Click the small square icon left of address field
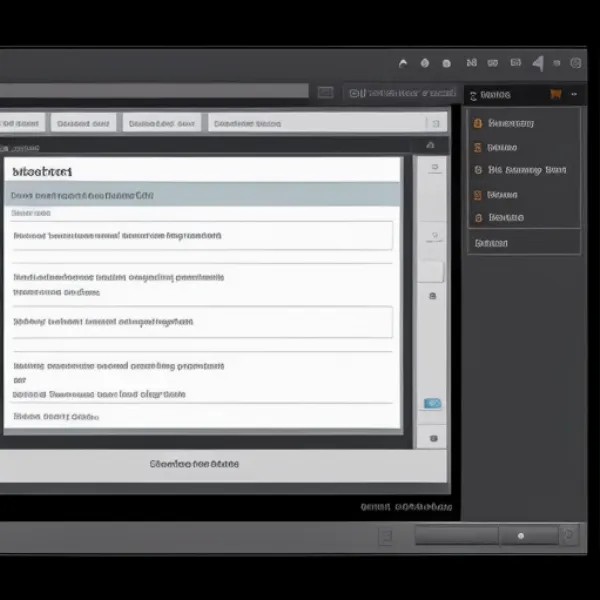The width and height of the screenshot is (600, 600). point(325,93)
